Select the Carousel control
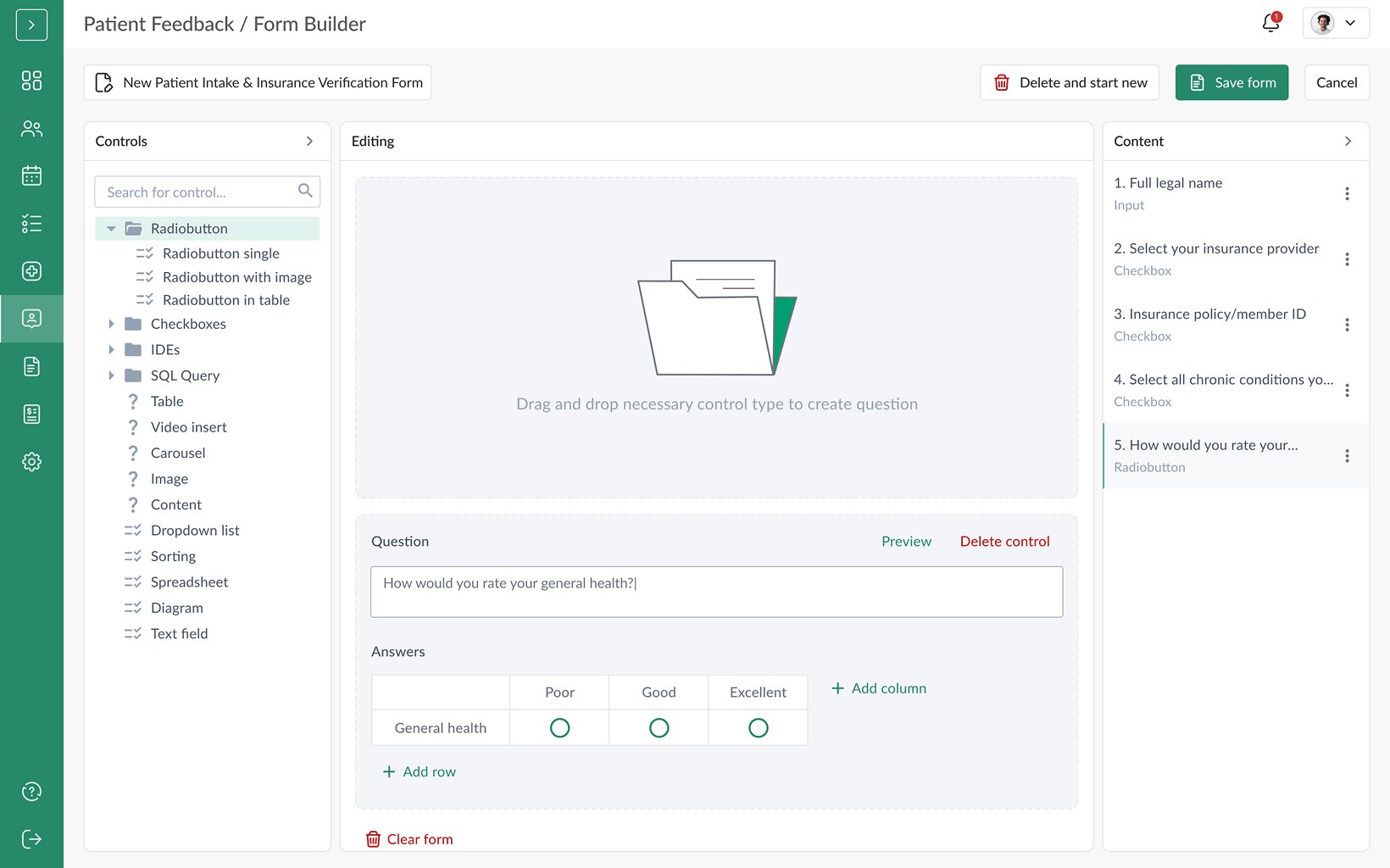This screenshot has width=1390, height=868. coord(178,453)
